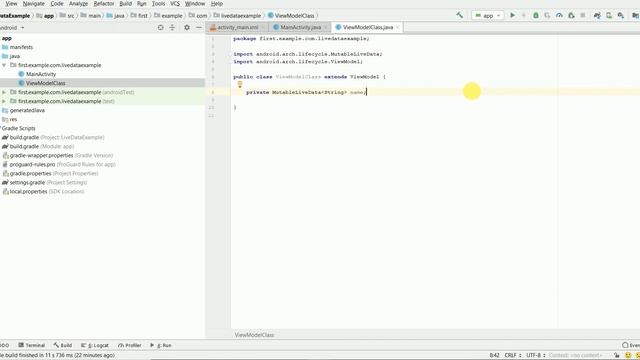The width and height of the screenshot is (640, 360).
Task: Click the src breadcrumb in navigation bar
Action: [x=67, y=16]
